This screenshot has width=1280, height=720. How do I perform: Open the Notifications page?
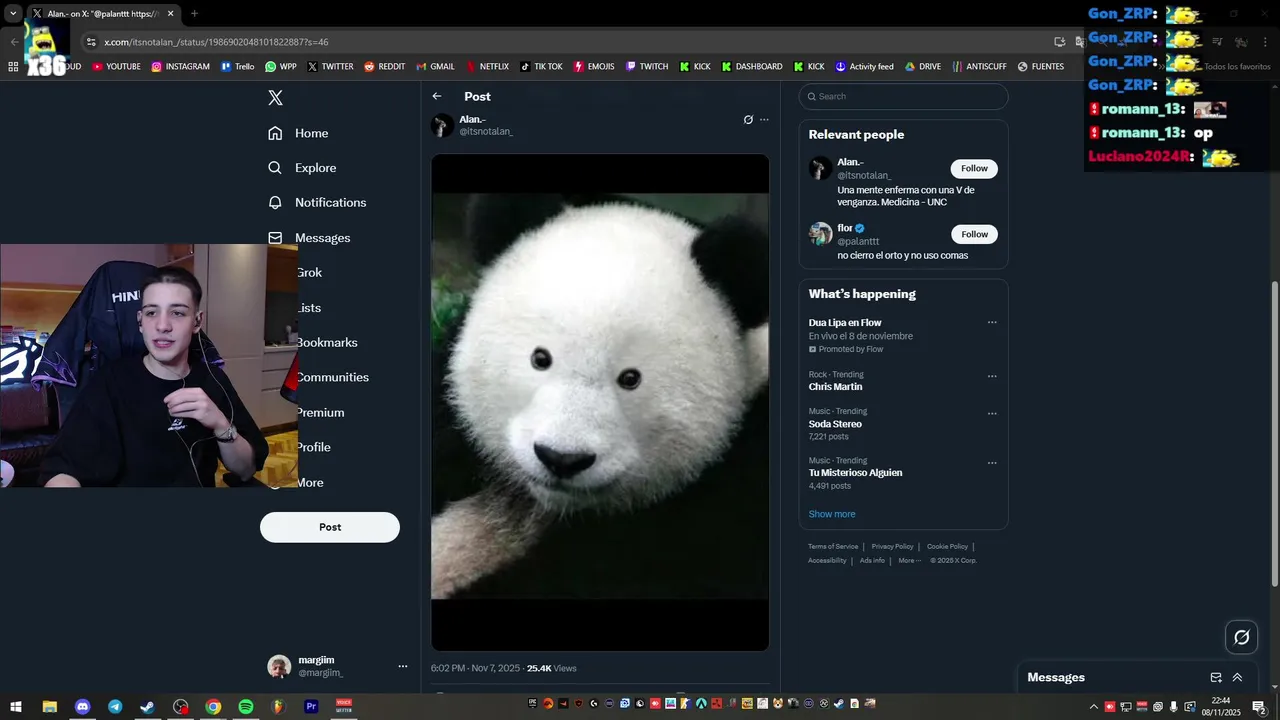tap(317, 202)
